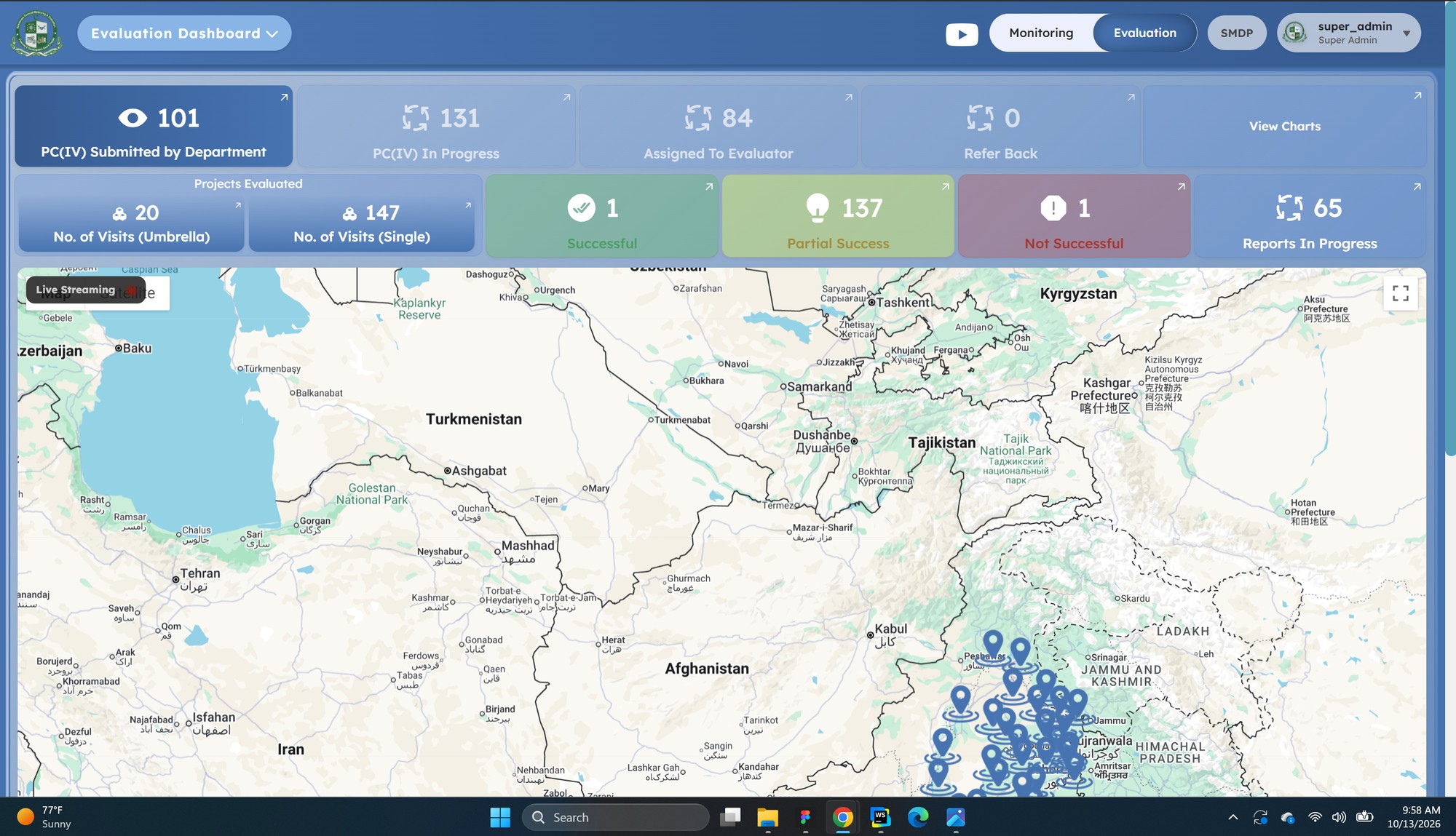This screenshot has width=1456, height=836.
Task: Open super_admin account dropdown arrow
Action: point(1406,33)
